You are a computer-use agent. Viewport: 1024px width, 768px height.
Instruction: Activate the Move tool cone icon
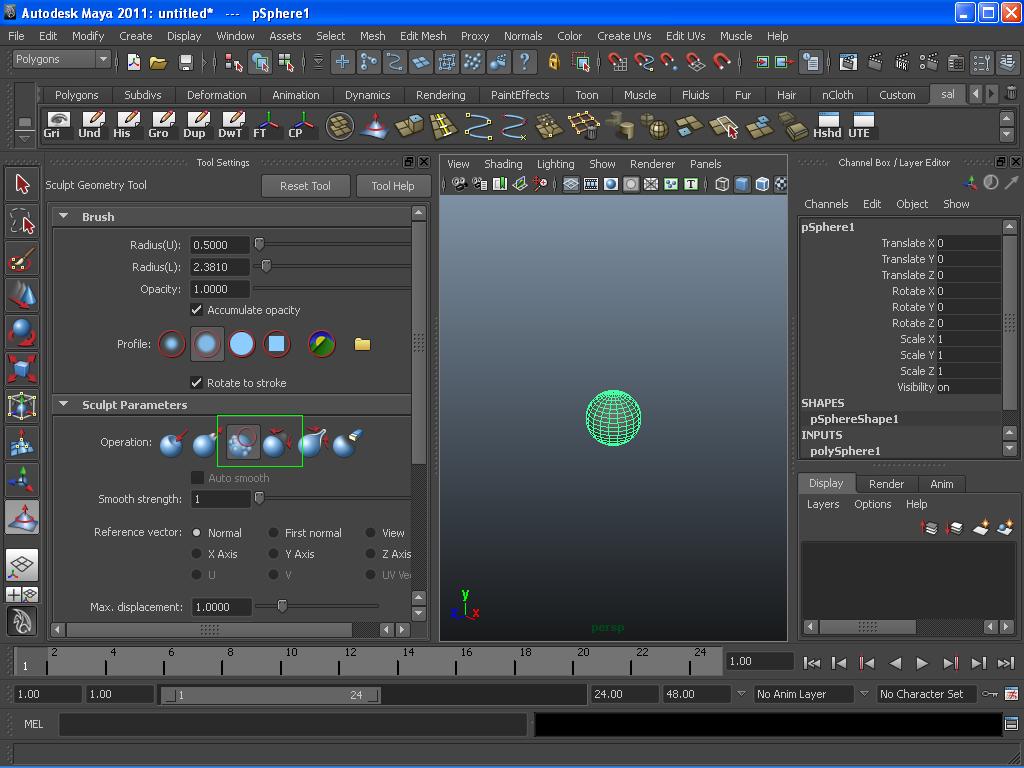[x=22, y=295]
